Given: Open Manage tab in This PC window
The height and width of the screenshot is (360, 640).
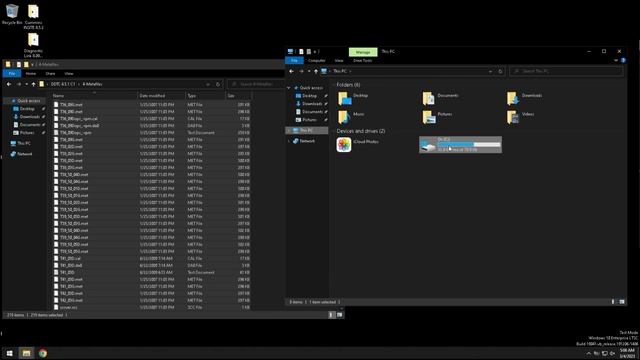Looking at the screenshot, I should [363, 52].
